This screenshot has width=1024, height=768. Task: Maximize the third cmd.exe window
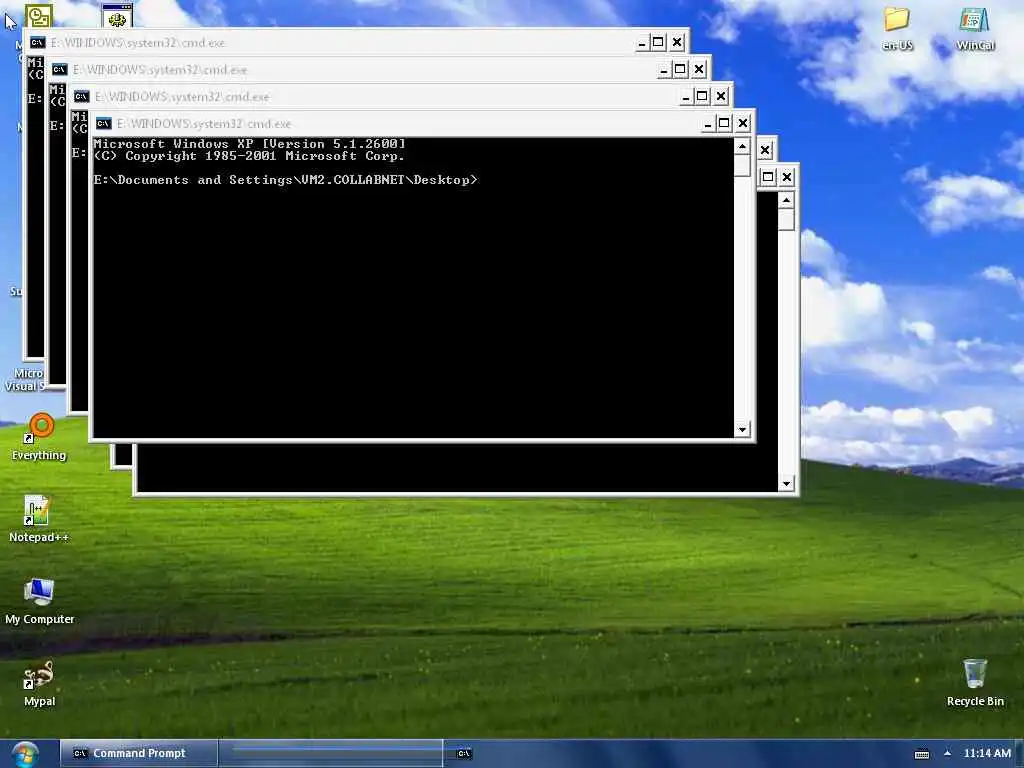(702, 97)
